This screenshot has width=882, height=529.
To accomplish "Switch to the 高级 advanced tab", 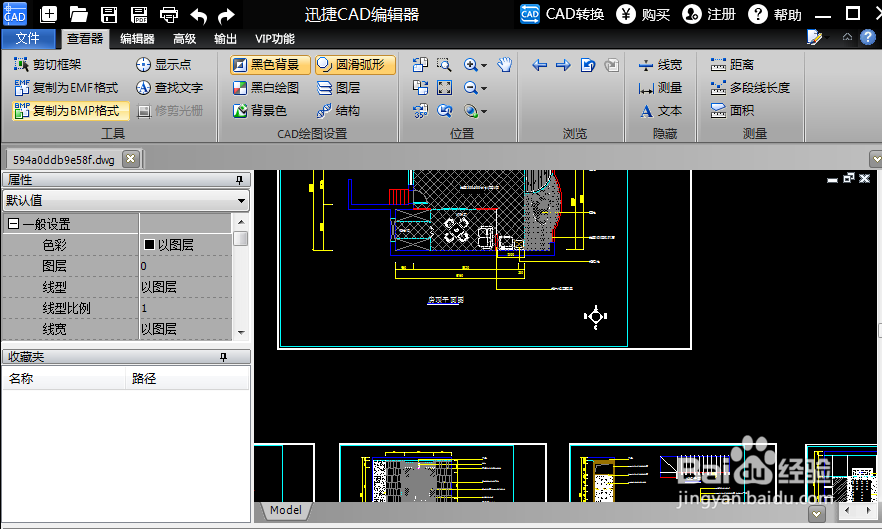I will coord(184,39).
